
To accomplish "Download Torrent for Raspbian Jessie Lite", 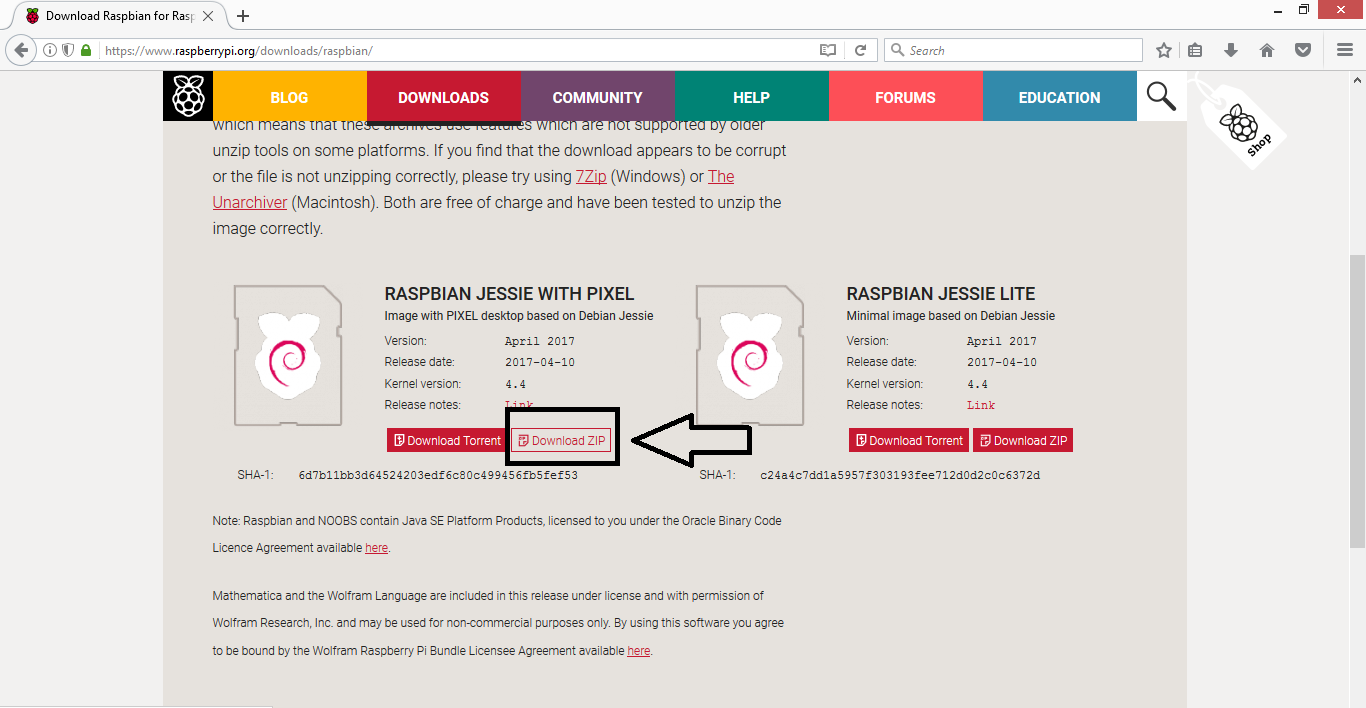I will [x=909, y=440].
